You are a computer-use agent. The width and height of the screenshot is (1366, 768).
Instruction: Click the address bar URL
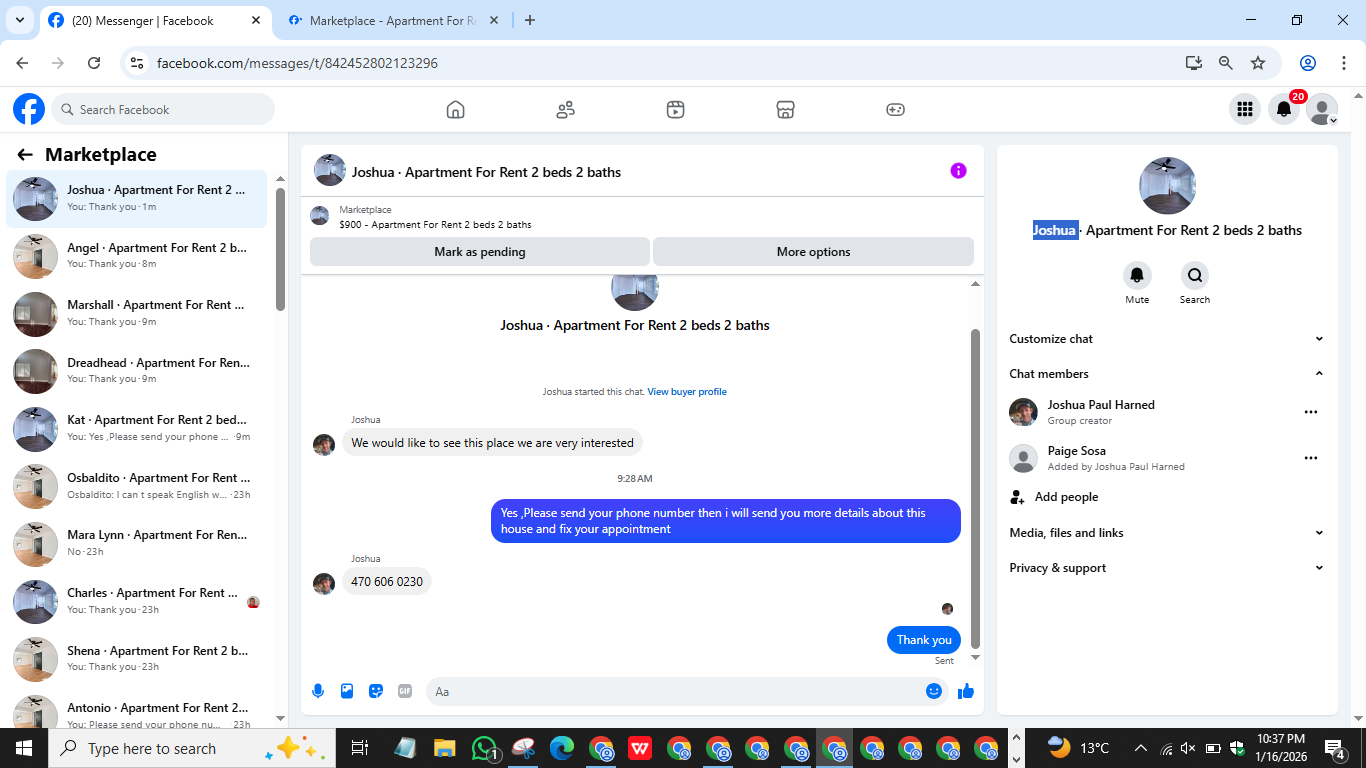tap(297, 63)
